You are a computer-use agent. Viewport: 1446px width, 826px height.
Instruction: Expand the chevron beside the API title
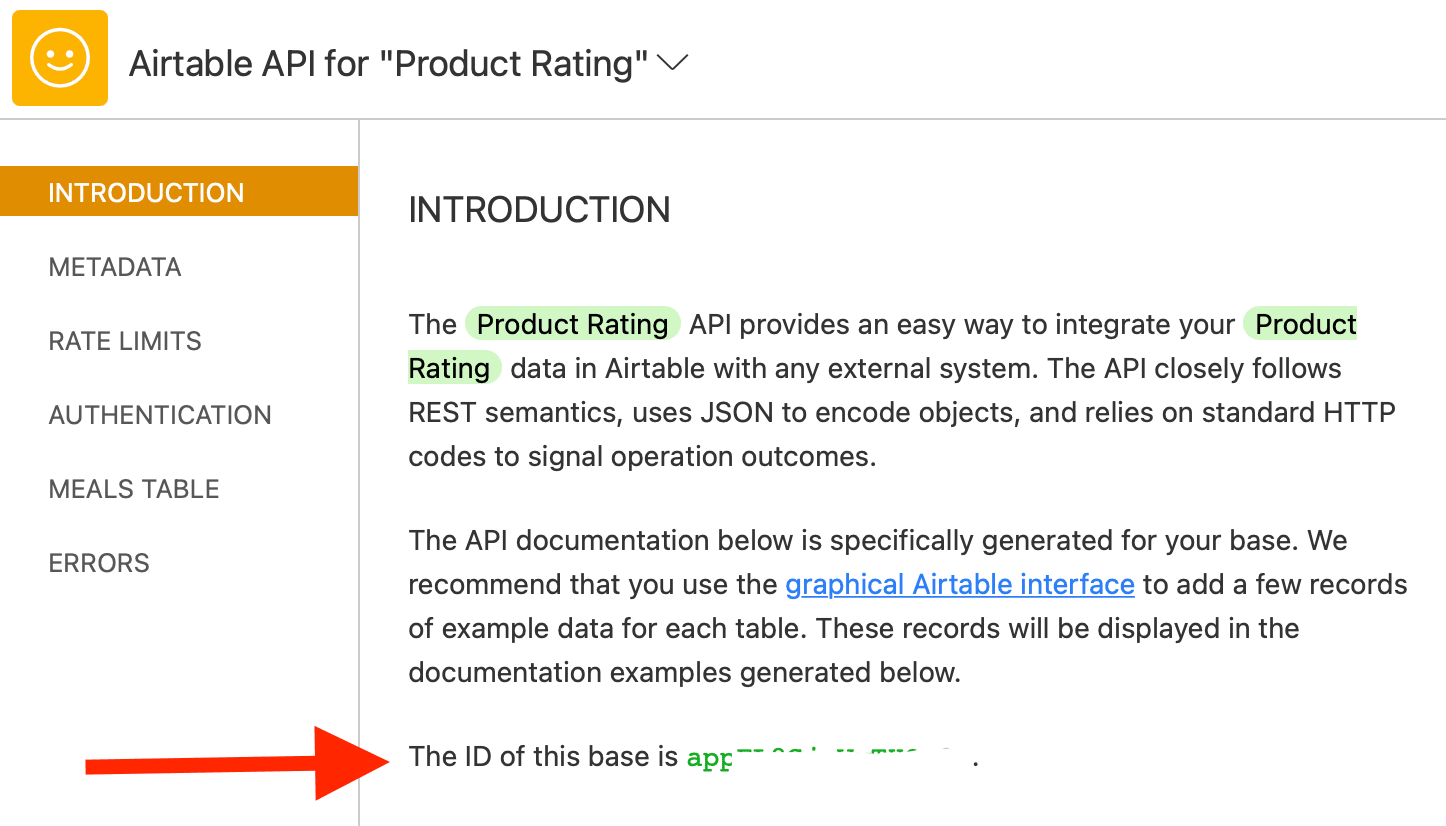point(673,63)
